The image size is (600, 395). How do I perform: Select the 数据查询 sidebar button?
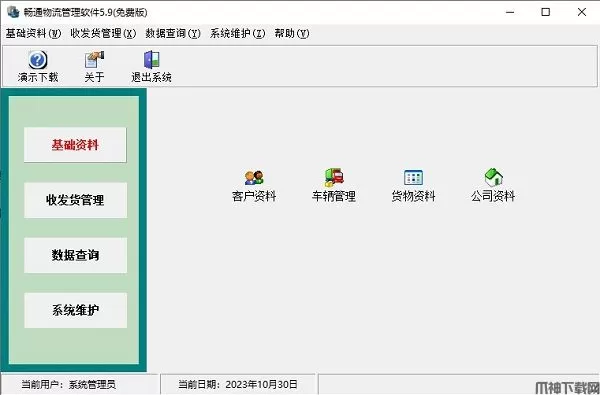[x=75, y=255]
